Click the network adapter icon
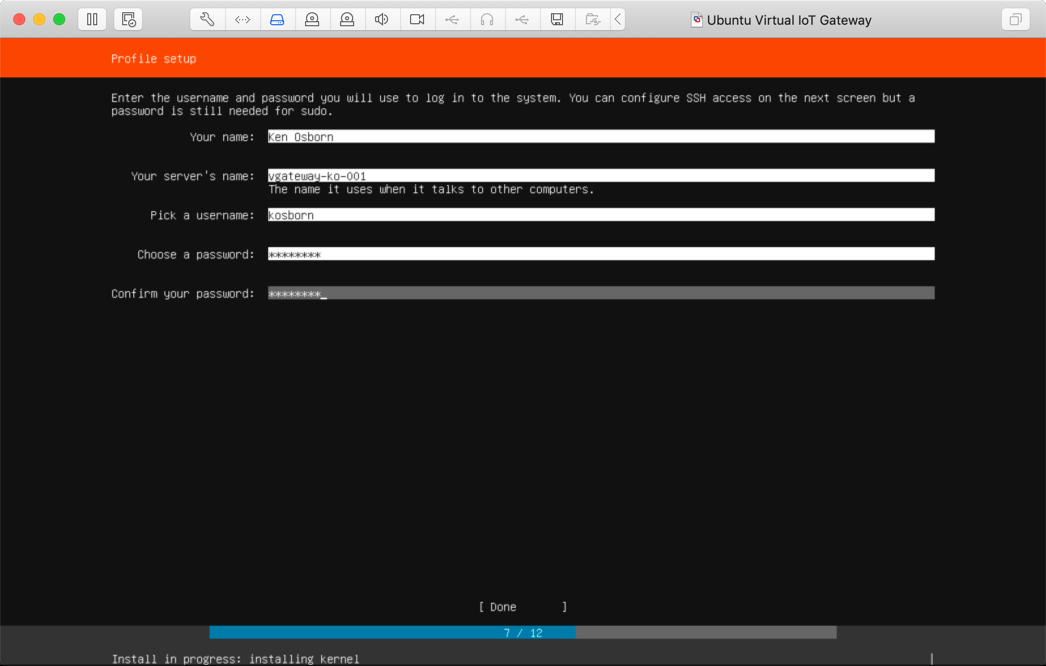 click(x=242, y=19)
